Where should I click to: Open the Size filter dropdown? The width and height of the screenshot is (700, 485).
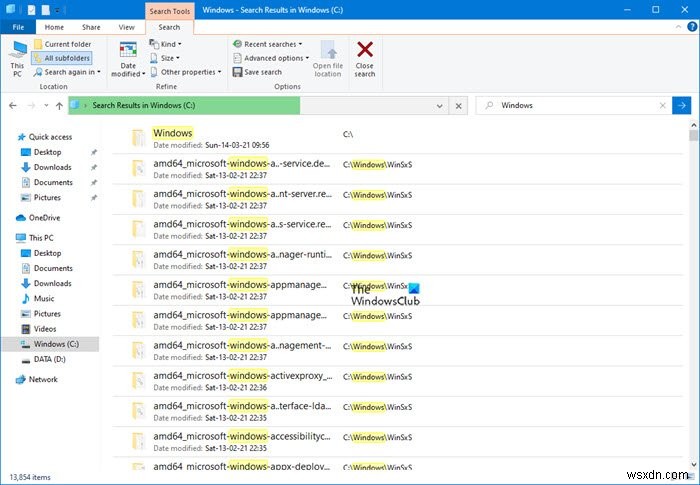[165, 58]
